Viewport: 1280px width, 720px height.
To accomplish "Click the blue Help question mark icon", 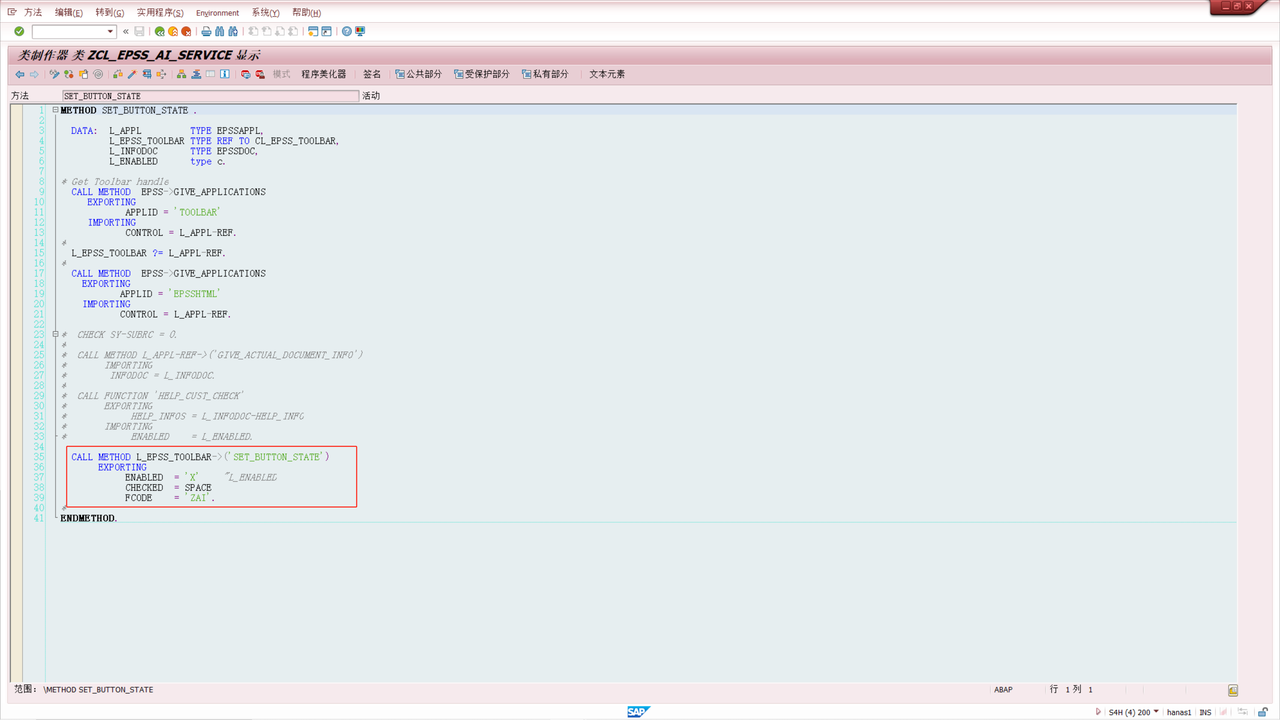I will coord(347,31).
